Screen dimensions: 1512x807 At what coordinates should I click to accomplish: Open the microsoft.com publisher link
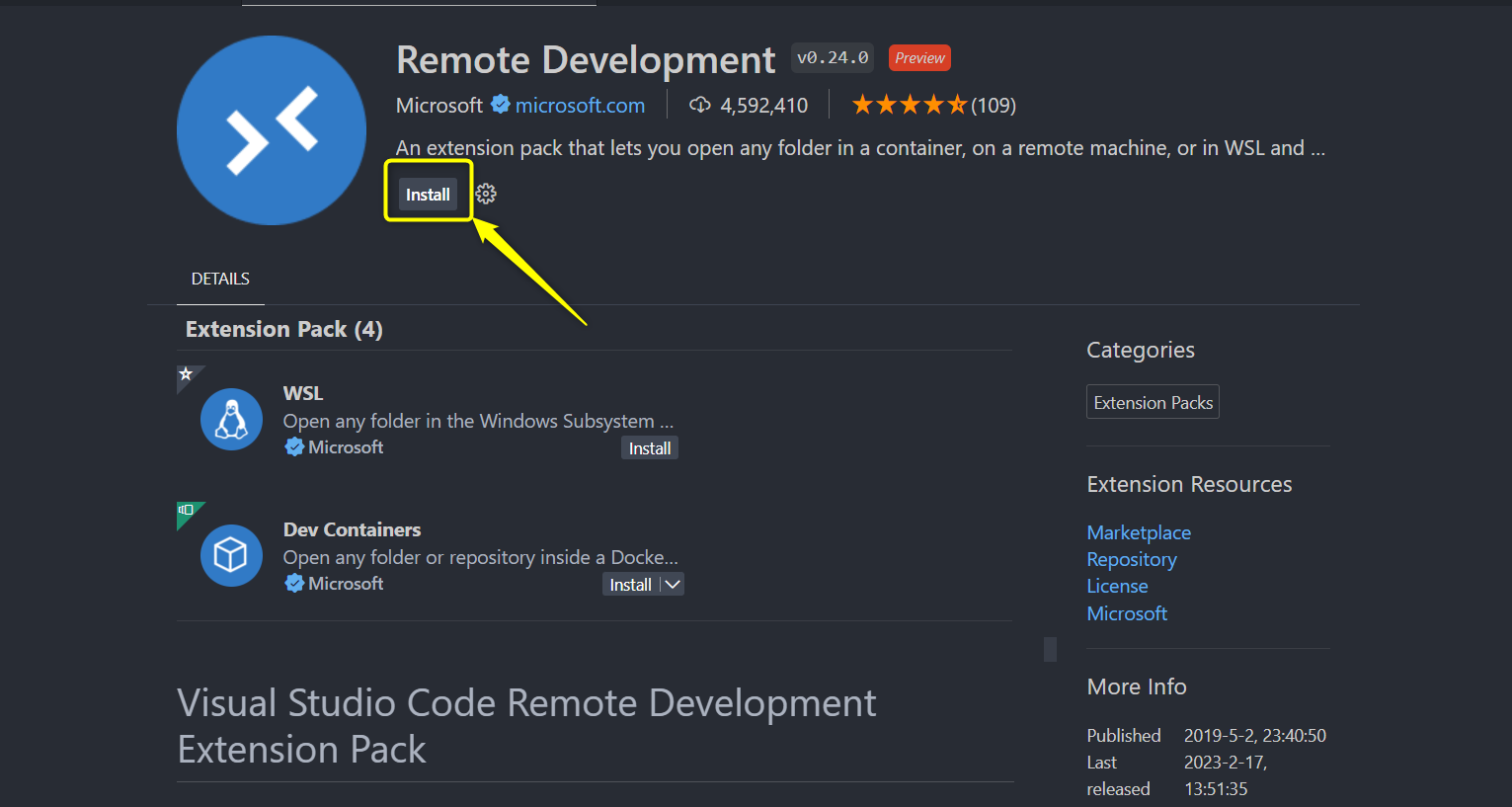click(x=580, y=105)
